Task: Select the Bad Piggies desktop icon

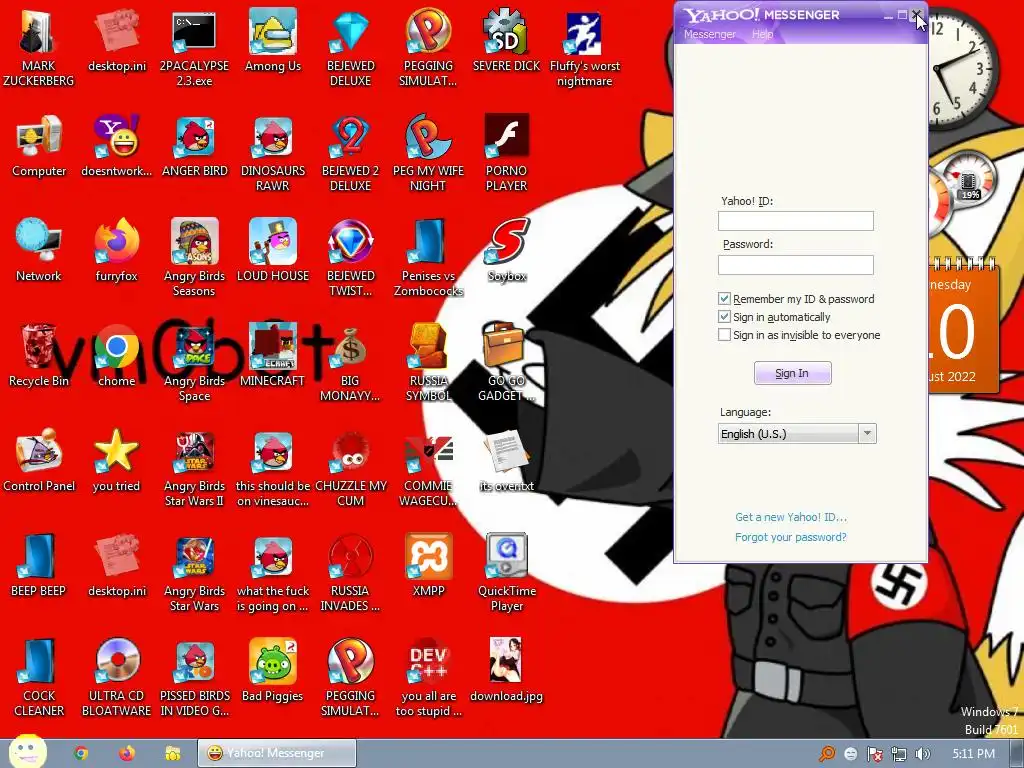Action: point(272,671)
